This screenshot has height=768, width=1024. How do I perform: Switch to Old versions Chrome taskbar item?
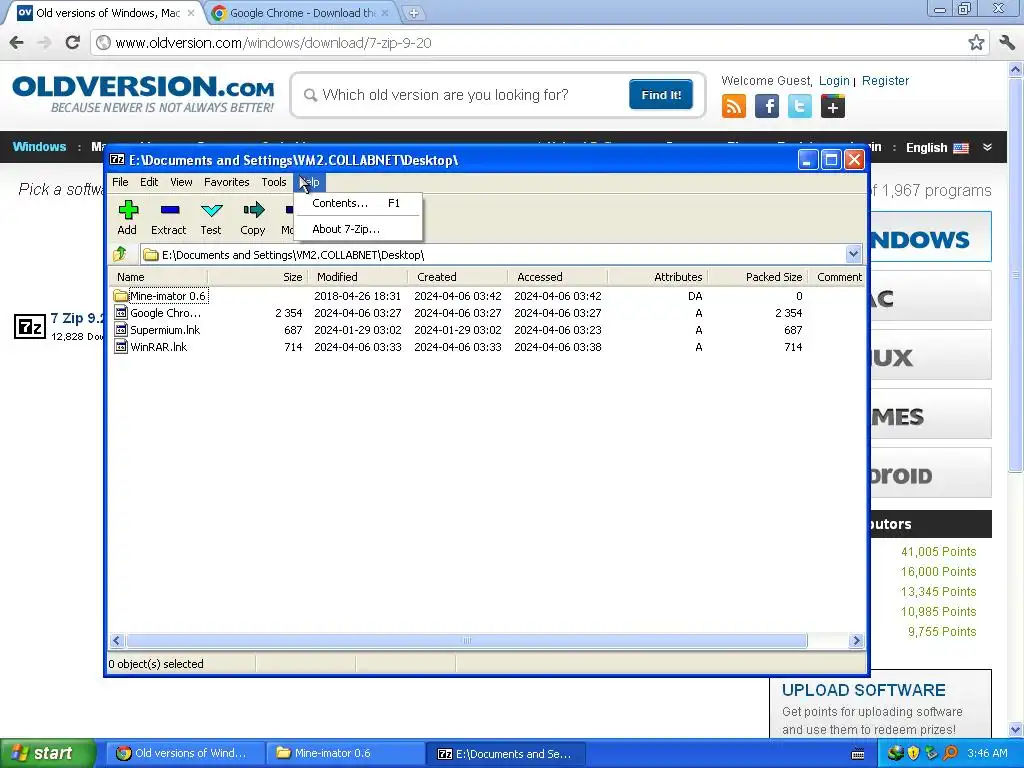[x=186, y=753]
